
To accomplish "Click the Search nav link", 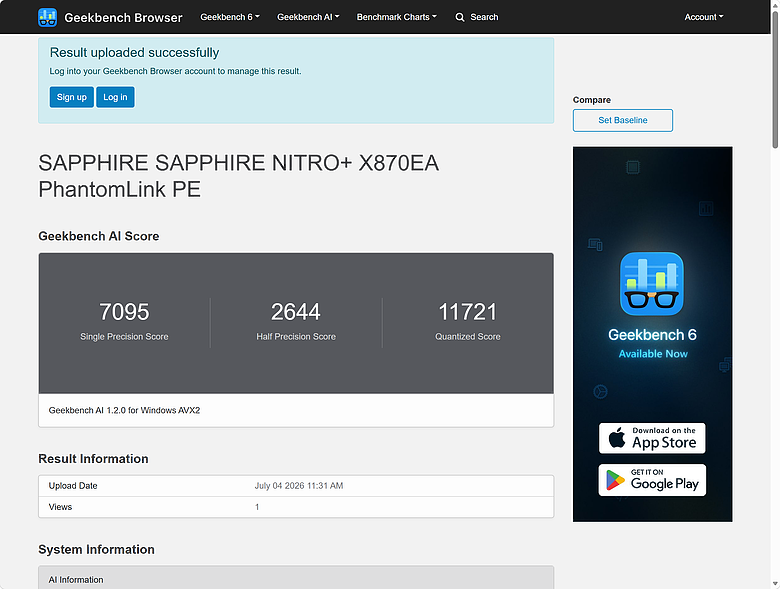I will (484, 17).
